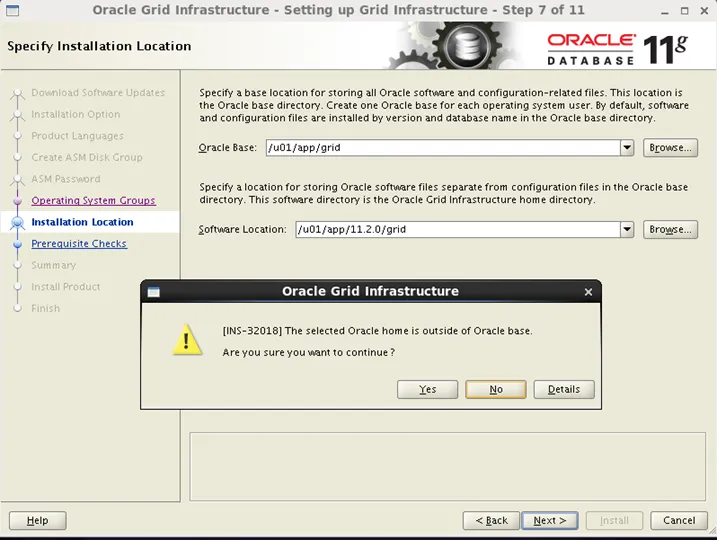Proceed with the Next button
The width and height of the screenshot is (717, 540).
point(549,520)
